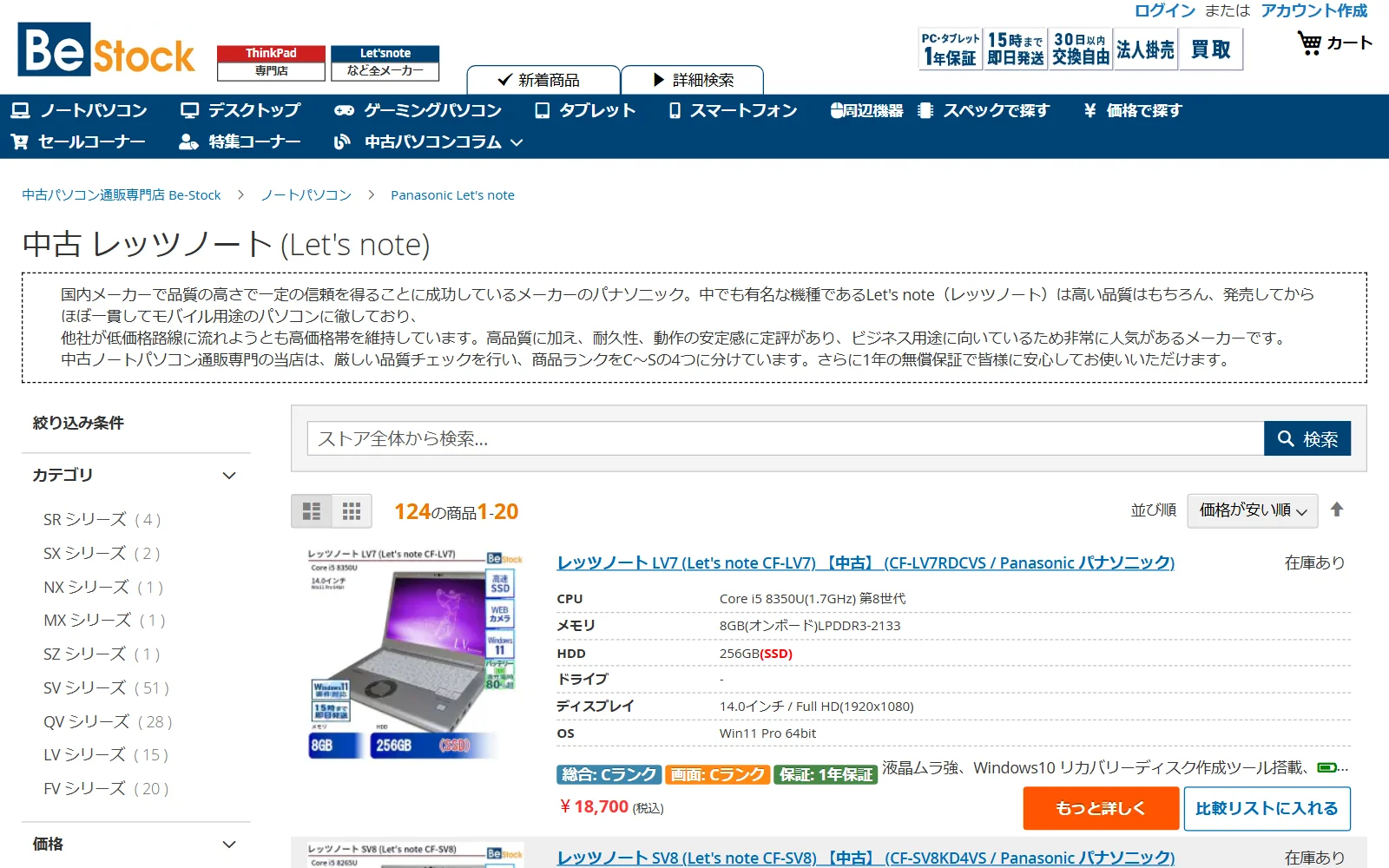
Task: Select the 詳細検索 tab
Action: click(693, 80)
